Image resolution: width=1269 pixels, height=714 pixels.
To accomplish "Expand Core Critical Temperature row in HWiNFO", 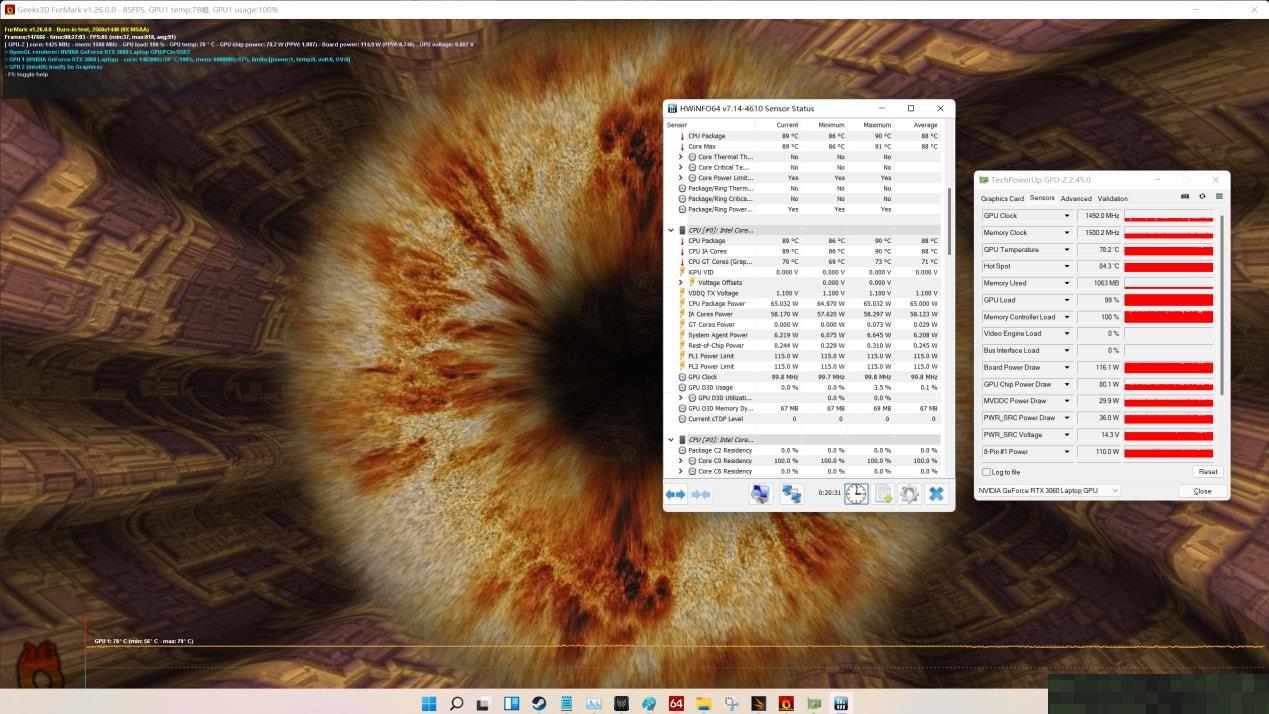I will click(681, 167).
